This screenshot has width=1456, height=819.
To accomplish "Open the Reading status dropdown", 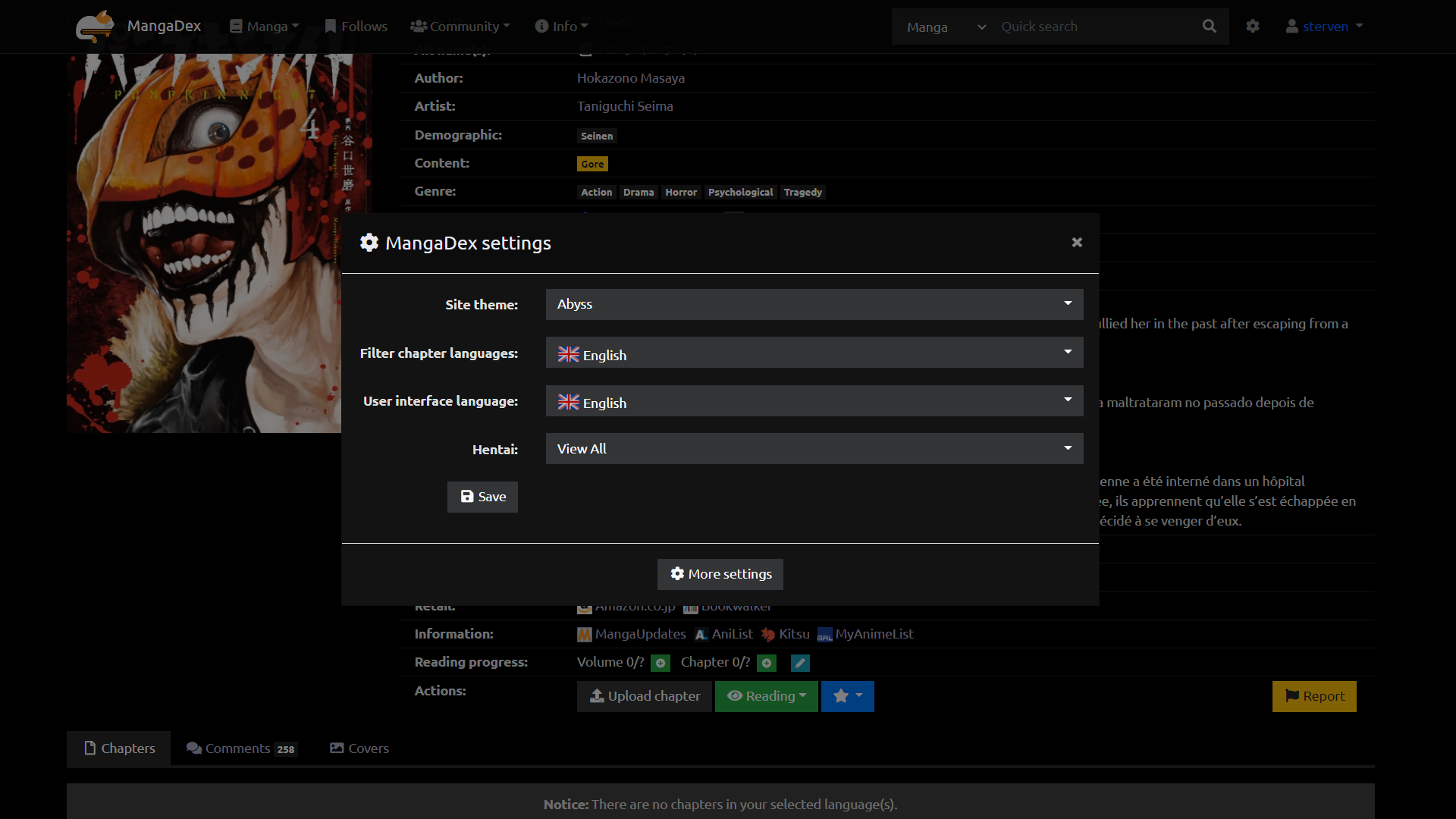I will [x=766, y=696].
